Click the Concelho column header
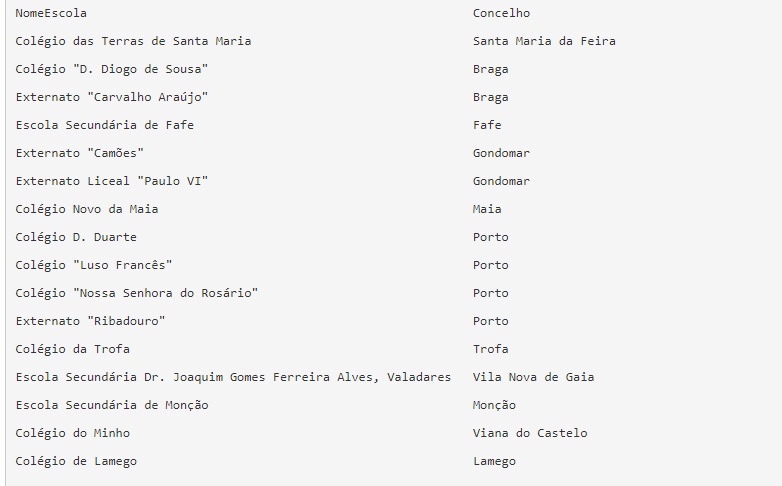Image resolution: width=782 pixels, height=486 pixels. (x=501, y=13)
